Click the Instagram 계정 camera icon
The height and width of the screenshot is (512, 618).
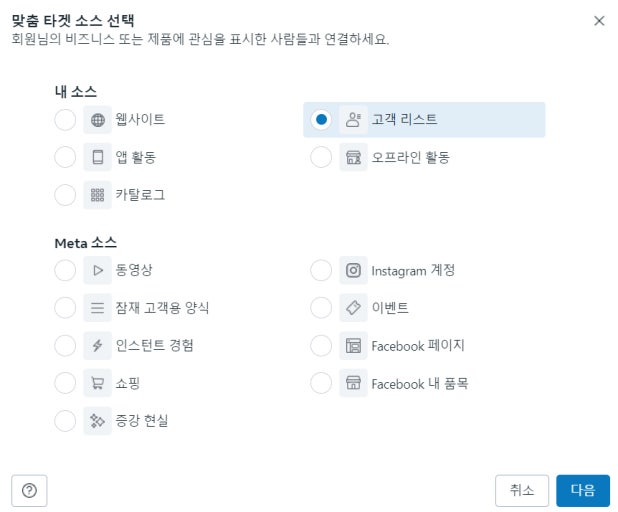tap(353, 270)
